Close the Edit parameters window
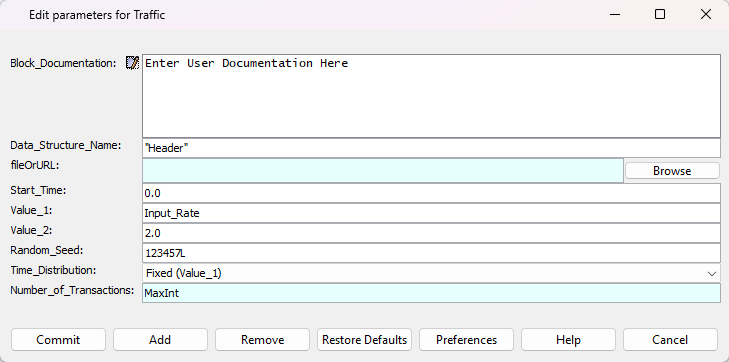Viewport: 729px width, 362px height. [706, 14]
